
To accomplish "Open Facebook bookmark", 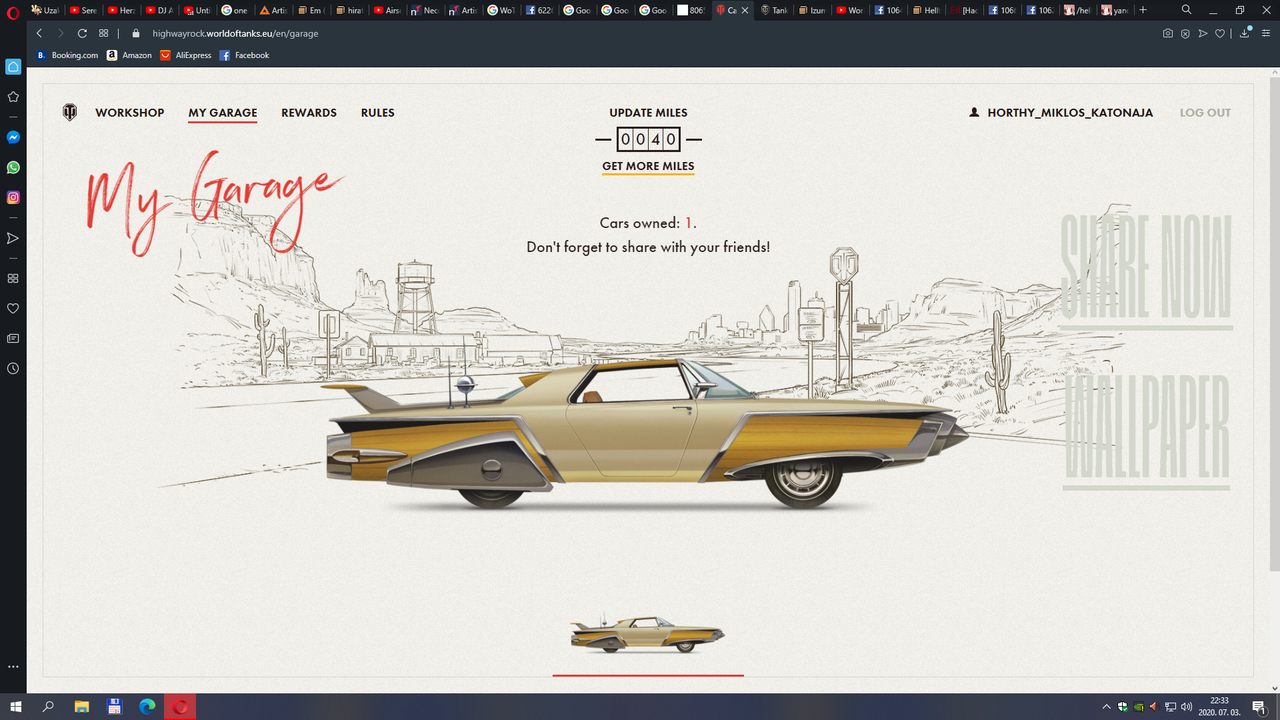I will 244,55.
